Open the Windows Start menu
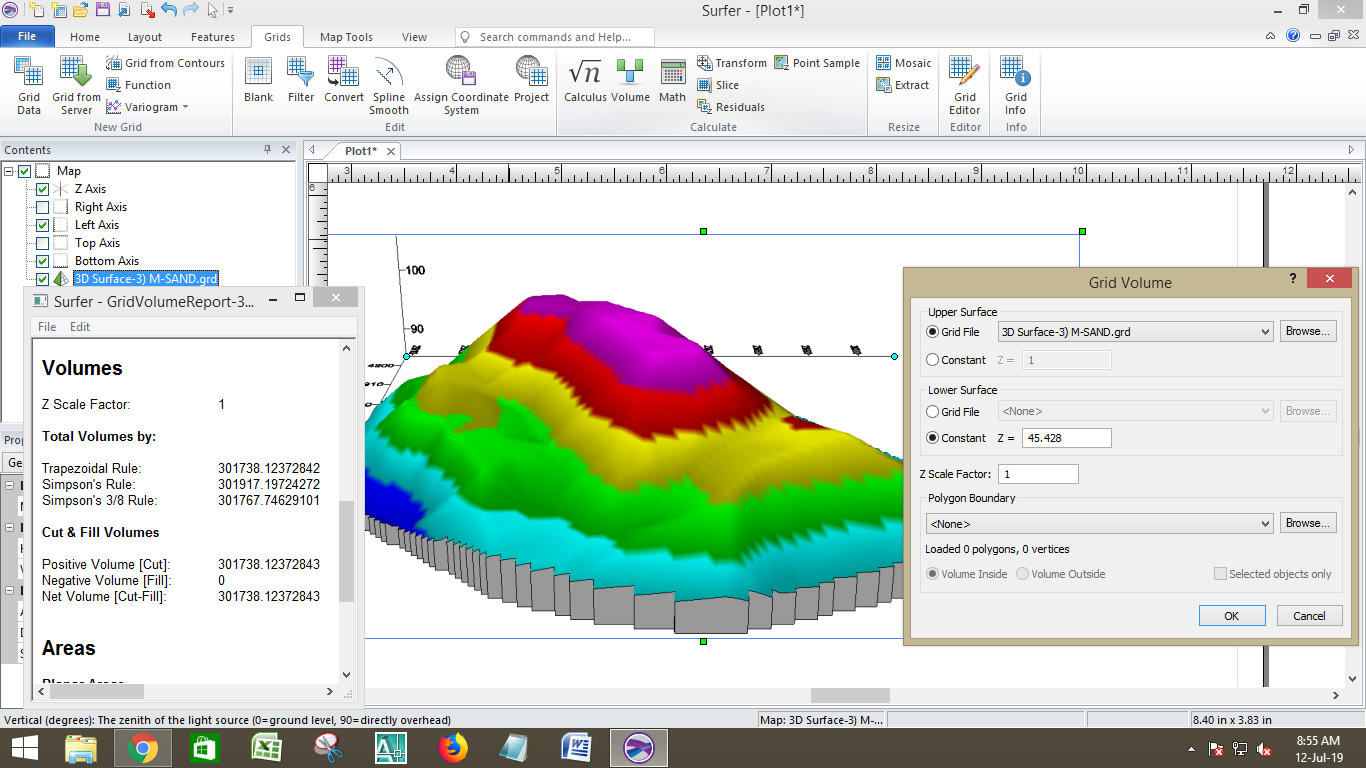This screenshot has height=768, width=1366. pos(24,748)
